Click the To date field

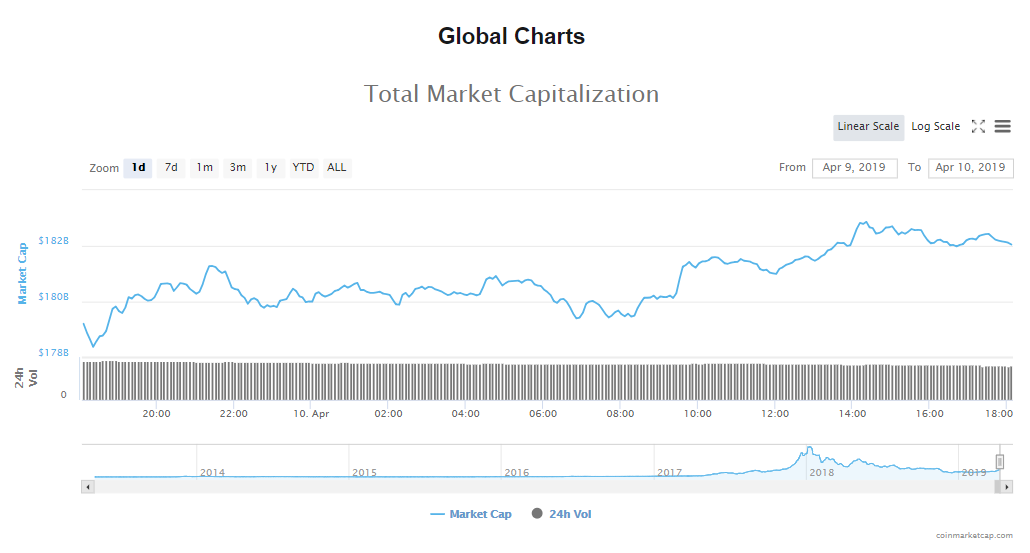(970, 168)
